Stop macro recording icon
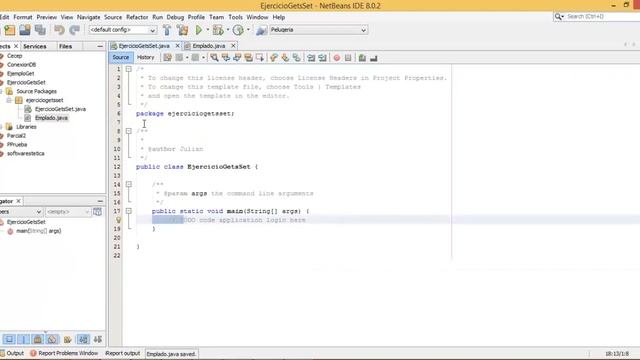Viewport: 640px width, 360px height. 348,58
